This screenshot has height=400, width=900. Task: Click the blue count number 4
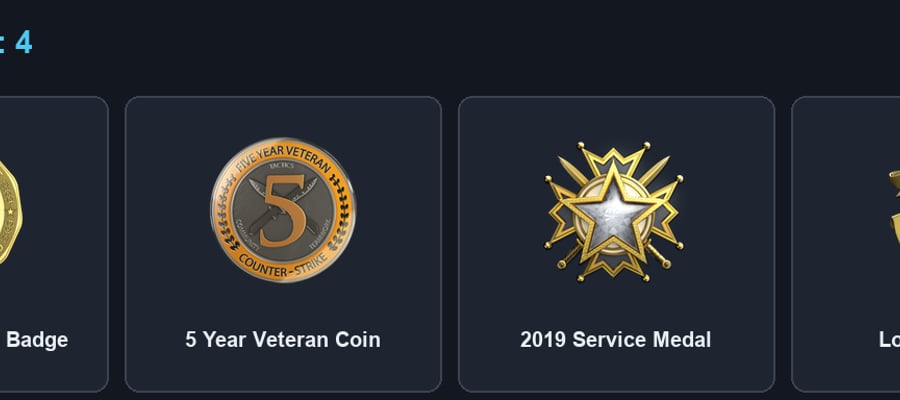tap(24, 42)
